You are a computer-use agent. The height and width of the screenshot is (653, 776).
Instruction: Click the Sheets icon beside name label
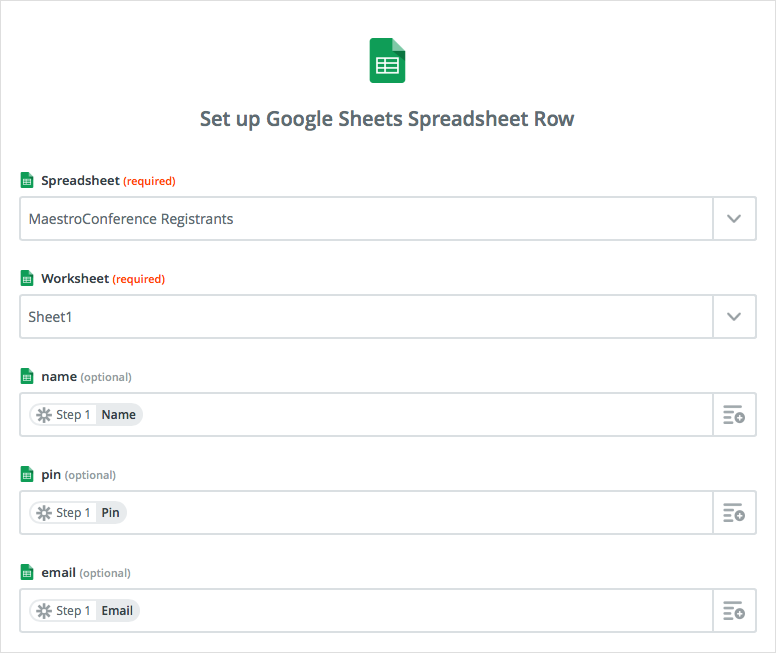pyautogui.click(x=27, y=376)
